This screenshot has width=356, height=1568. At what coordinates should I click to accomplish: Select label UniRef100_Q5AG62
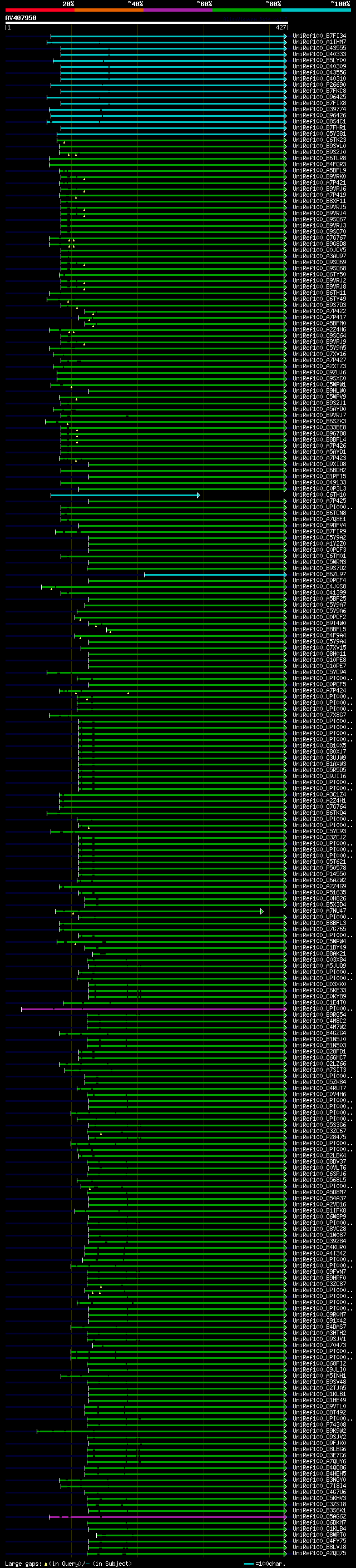319,1517
